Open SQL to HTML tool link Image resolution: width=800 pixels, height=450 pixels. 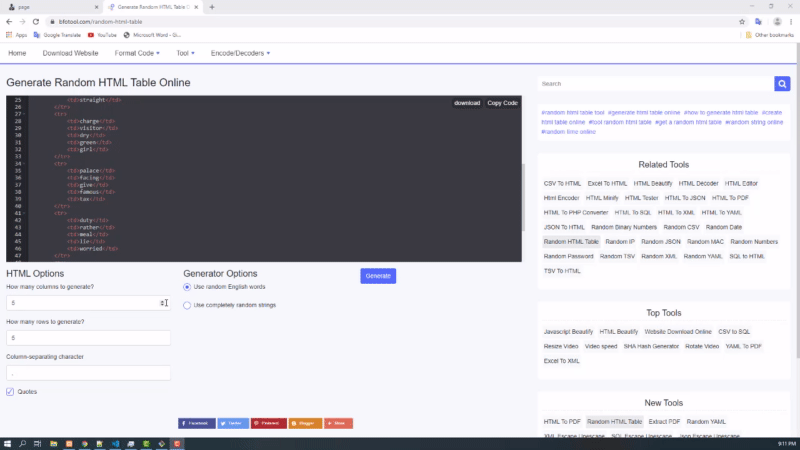747,257
